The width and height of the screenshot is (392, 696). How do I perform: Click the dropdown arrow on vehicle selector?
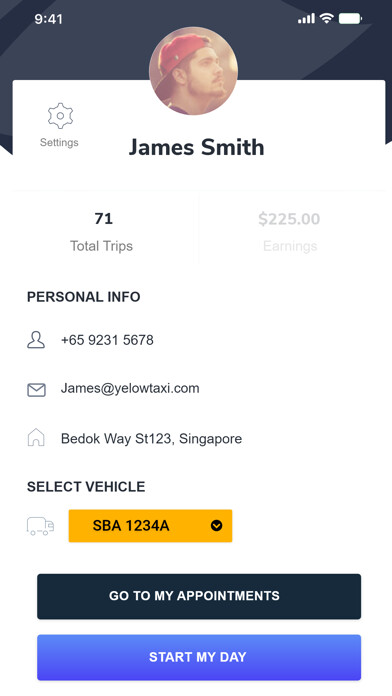click(216, 526)
